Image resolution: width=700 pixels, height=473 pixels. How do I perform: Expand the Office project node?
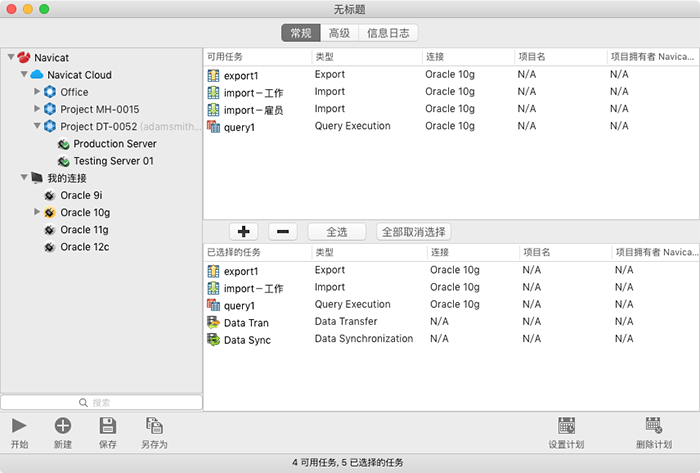coord(37,91)
